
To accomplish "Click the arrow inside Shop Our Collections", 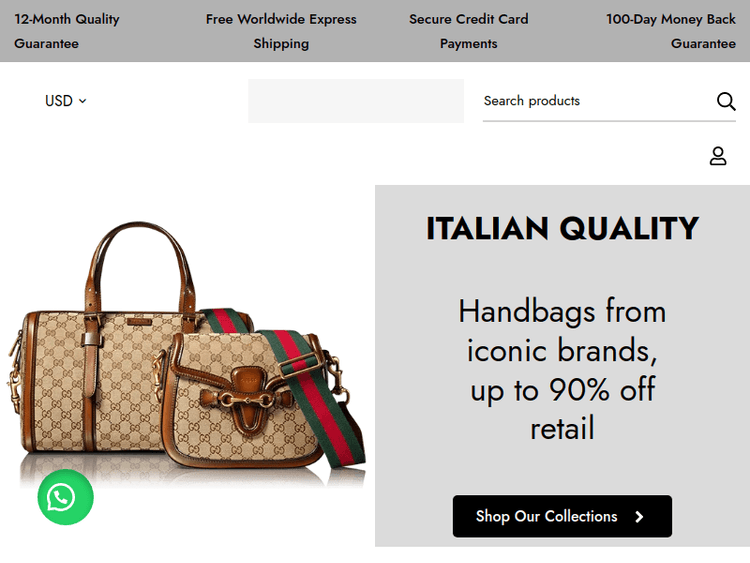I will pyautogui.click(x=639, y=517).
